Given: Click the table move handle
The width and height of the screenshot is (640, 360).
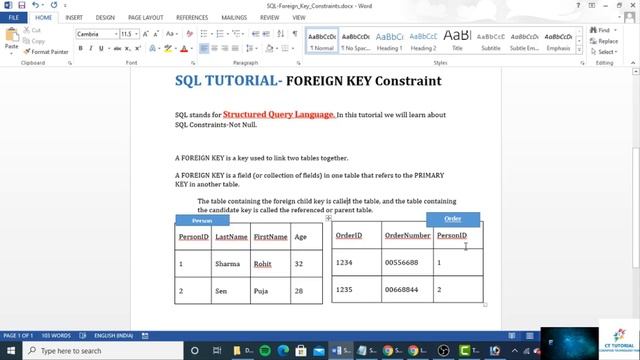Looking at the screenshot, I should [x=328, y=218].
